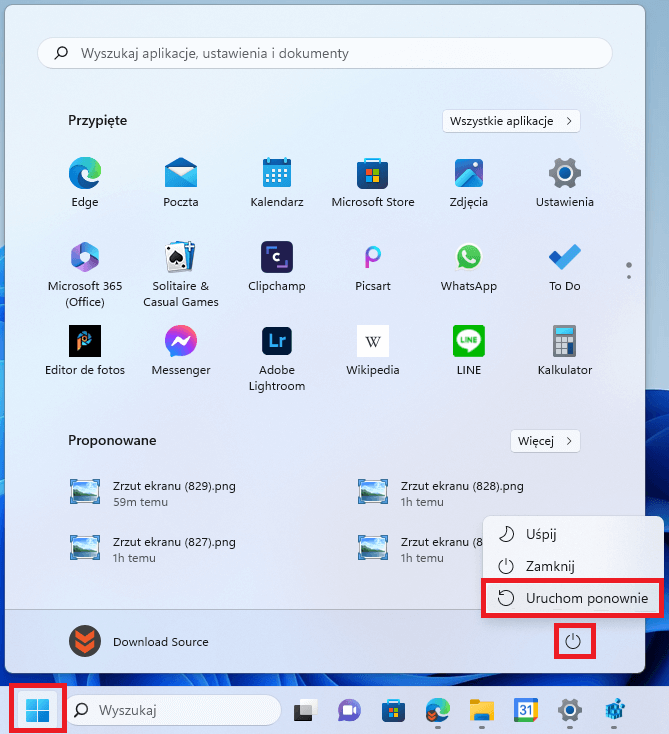Image resolution: width=669 pixels, height=734 pixels.
Task: Open the Kalkulator app
Action: pos(565,351)
